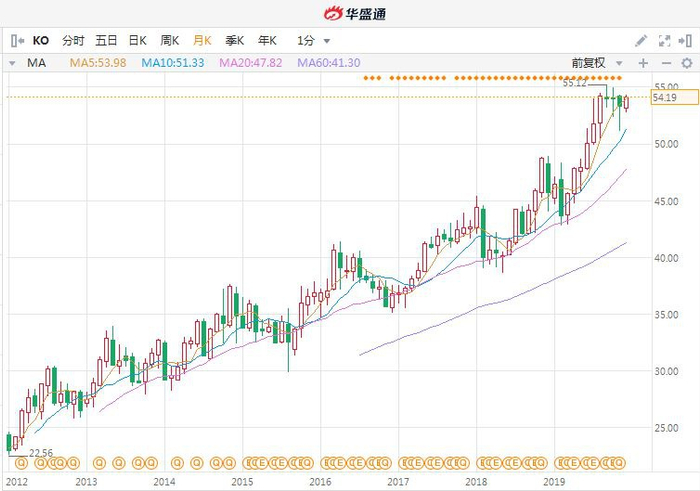Expand the MA indicator triangle
This screenshot has width=700, height=491.
[12, 63]
